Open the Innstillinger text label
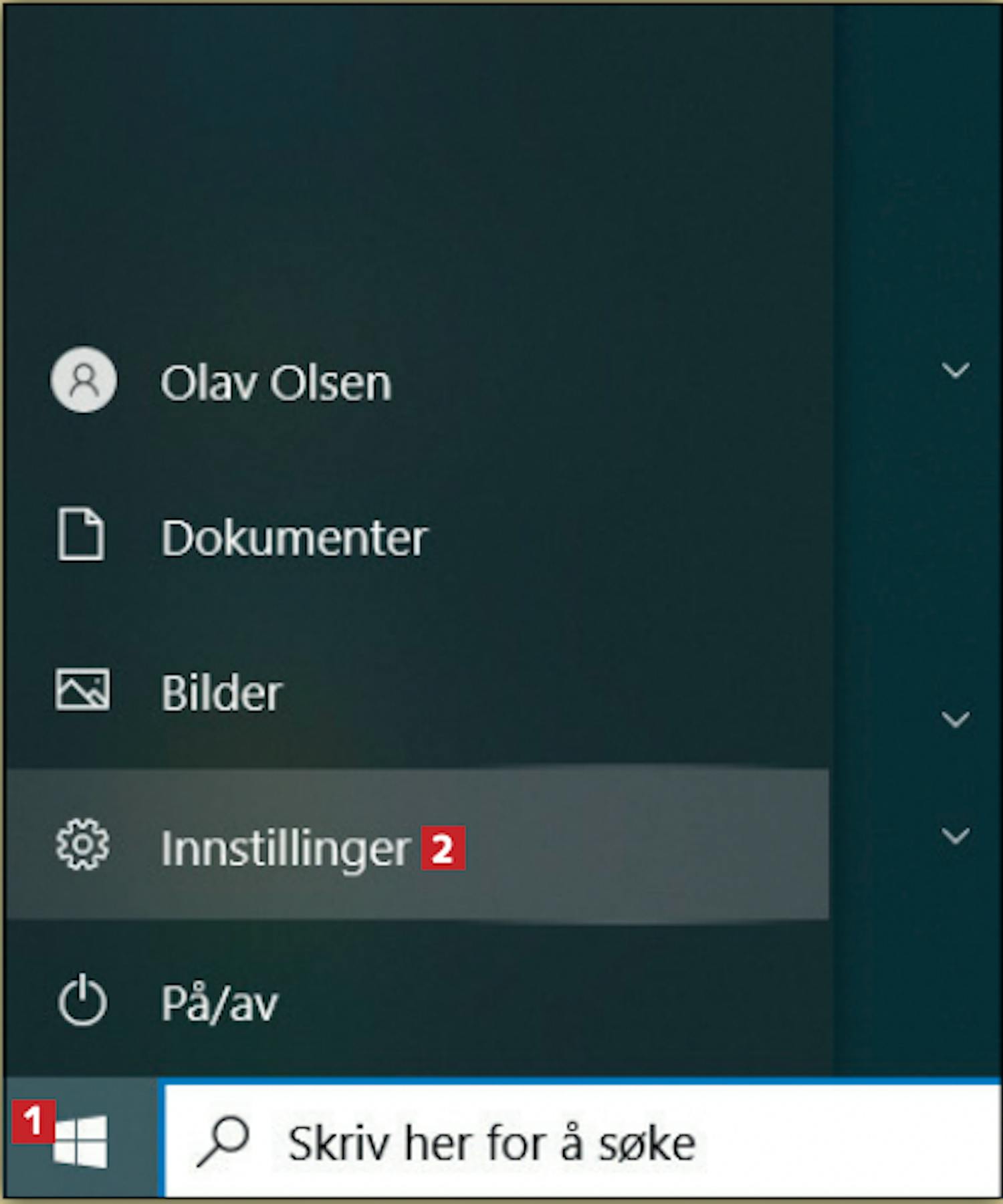 [x=286, y=850]
